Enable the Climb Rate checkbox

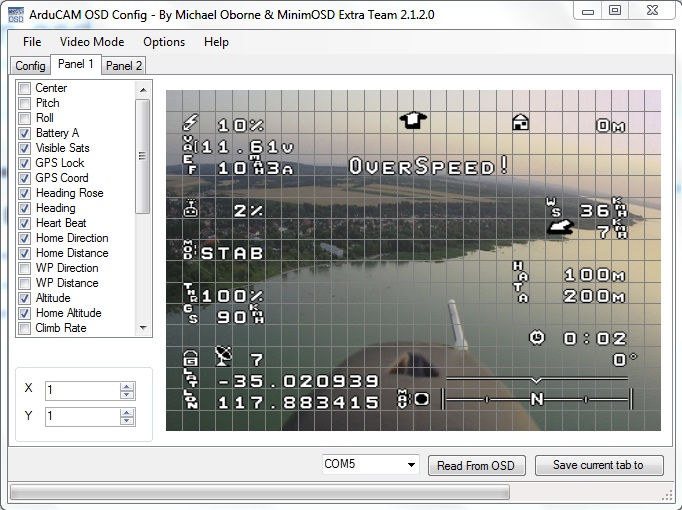coord(25,328)
